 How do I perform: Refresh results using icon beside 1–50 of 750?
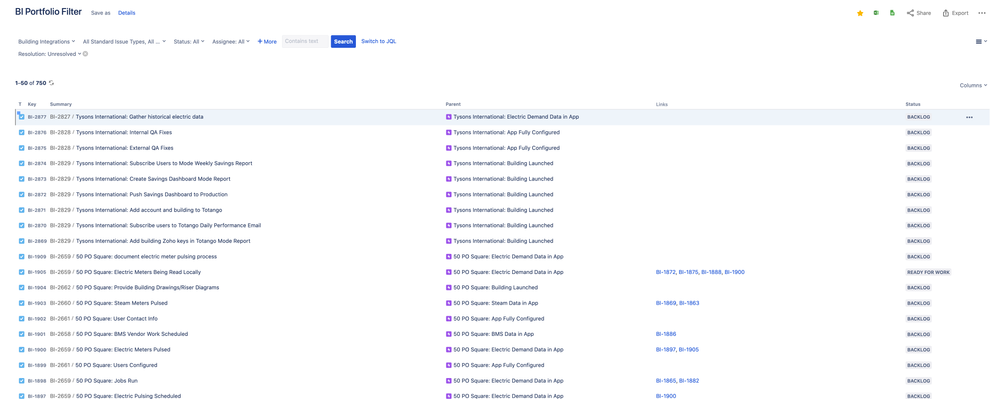52,83
